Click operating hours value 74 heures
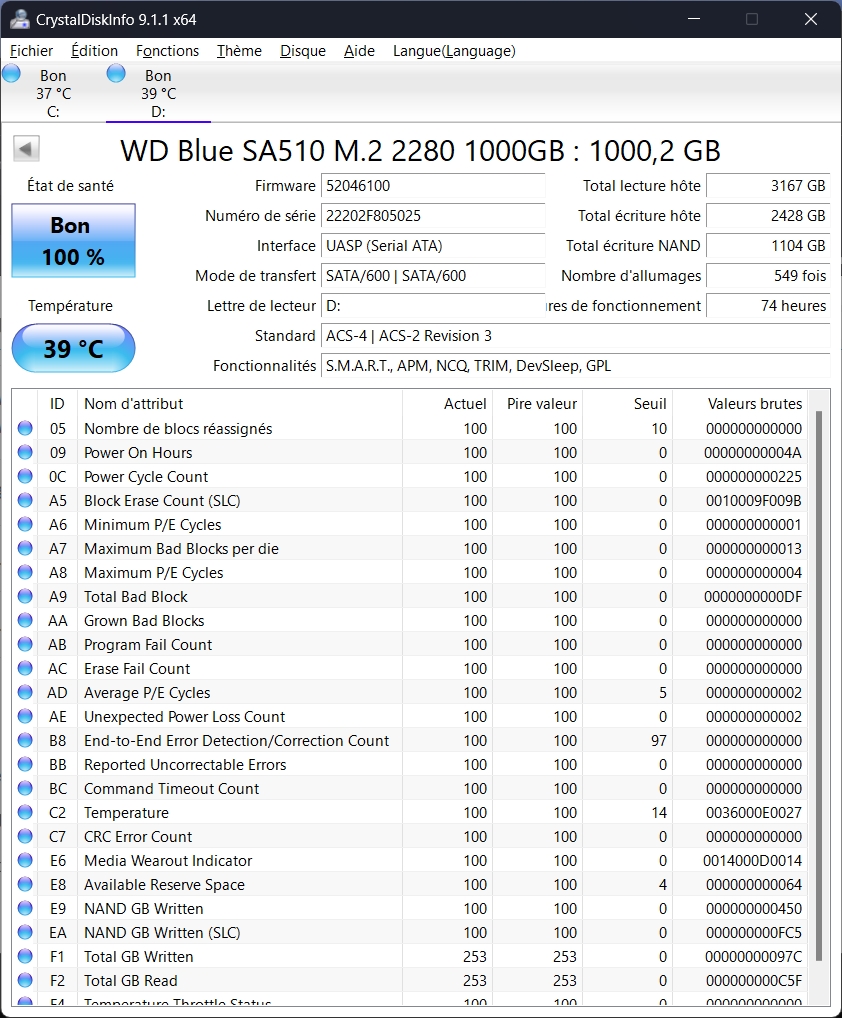The width and height of the screenshot is (842, 1018). [x=768, y=305]
